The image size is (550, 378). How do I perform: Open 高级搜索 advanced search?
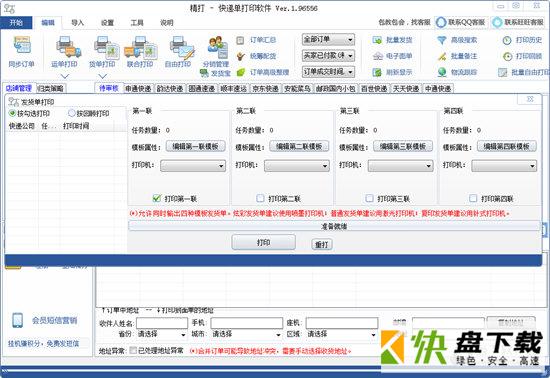pyautogui.click(x=457, y=40)
